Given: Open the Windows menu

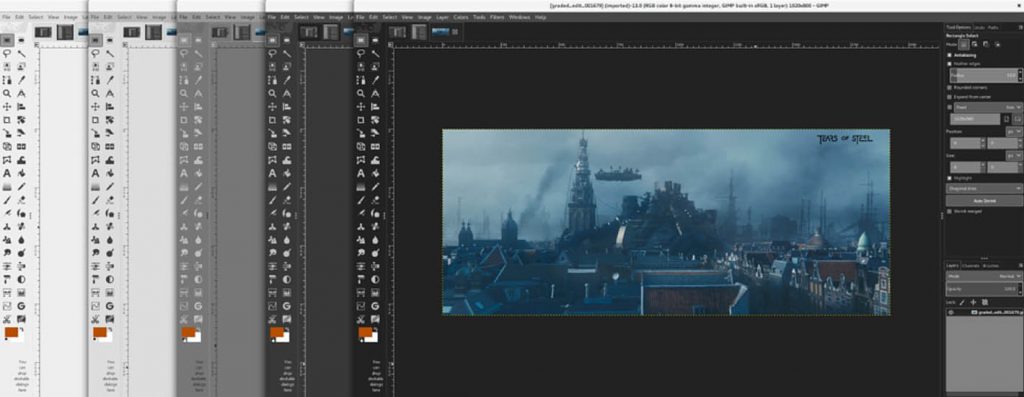Looking at the screenshot, I should click(x=519, y=17).
